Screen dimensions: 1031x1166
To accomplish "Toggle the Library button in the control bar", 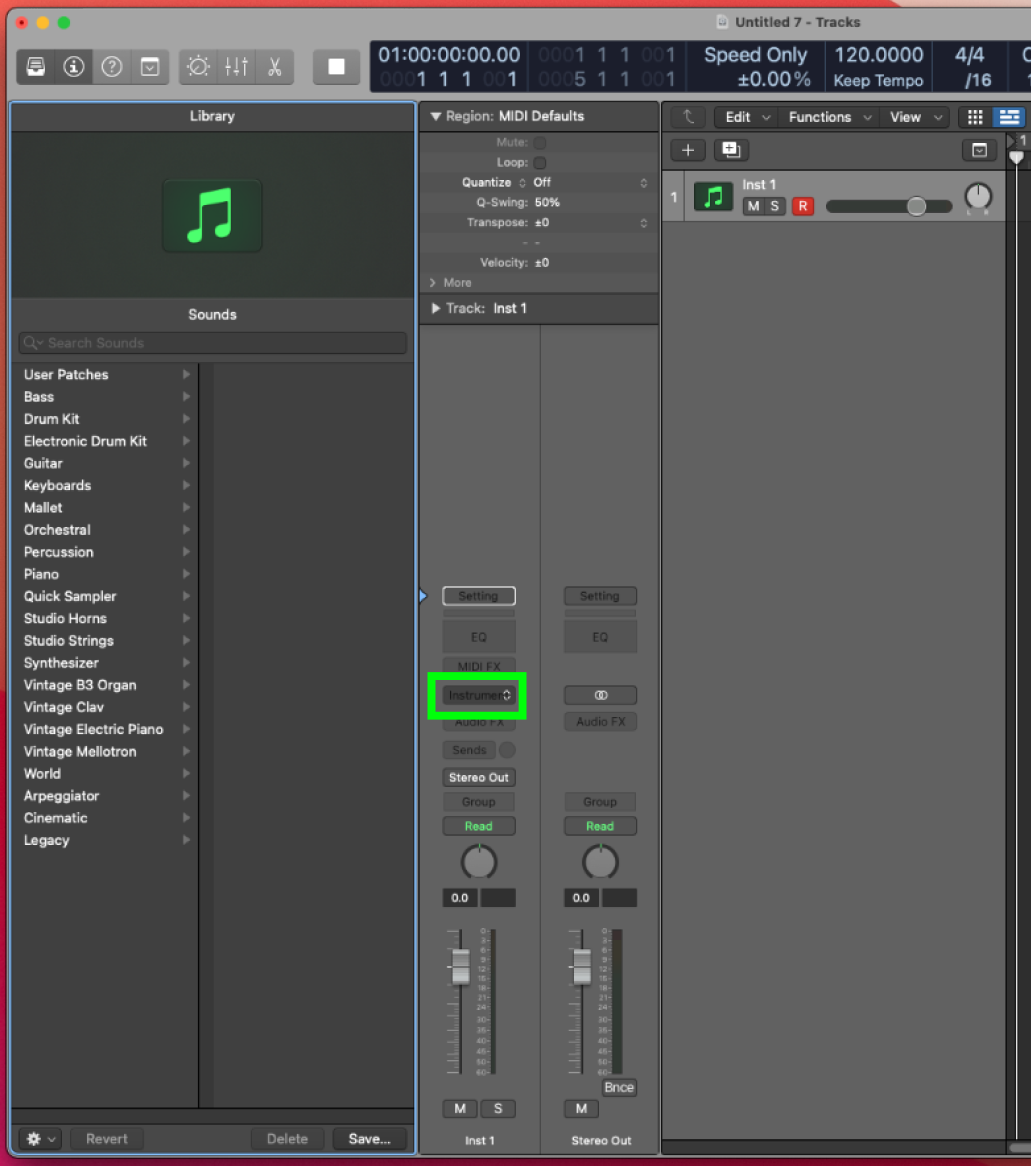I will 36,67.
